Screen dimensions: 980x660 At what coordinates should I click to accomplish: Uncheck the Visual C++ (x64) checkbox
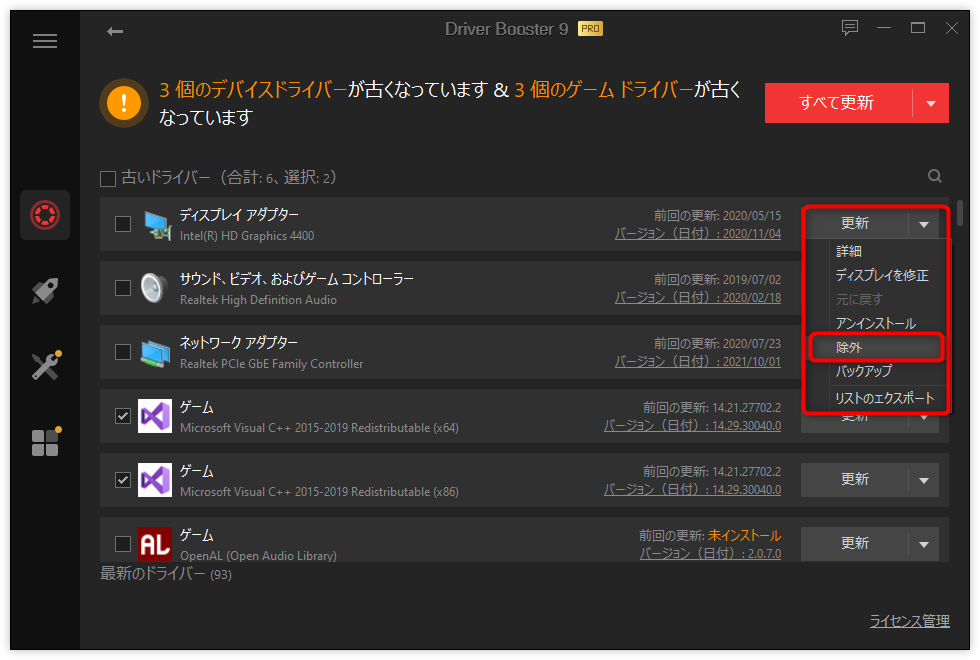tap(123, 416)
